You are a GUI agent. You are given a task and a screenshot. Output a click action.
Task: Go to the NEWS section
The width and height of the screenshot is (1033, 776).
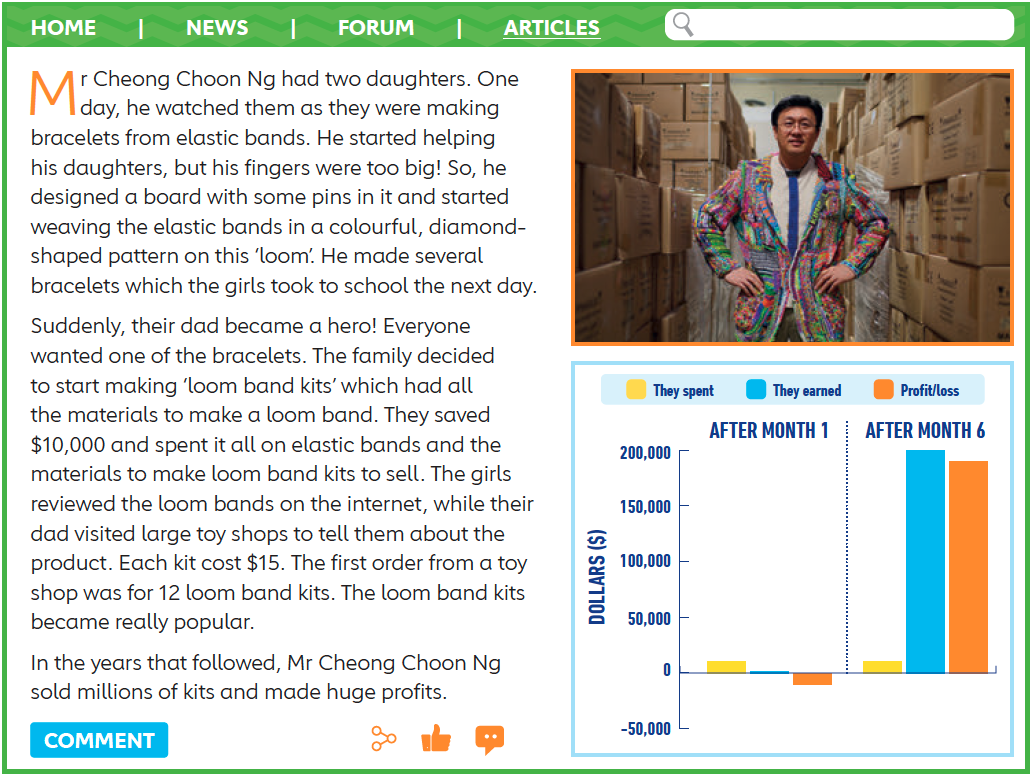(217, 28)
